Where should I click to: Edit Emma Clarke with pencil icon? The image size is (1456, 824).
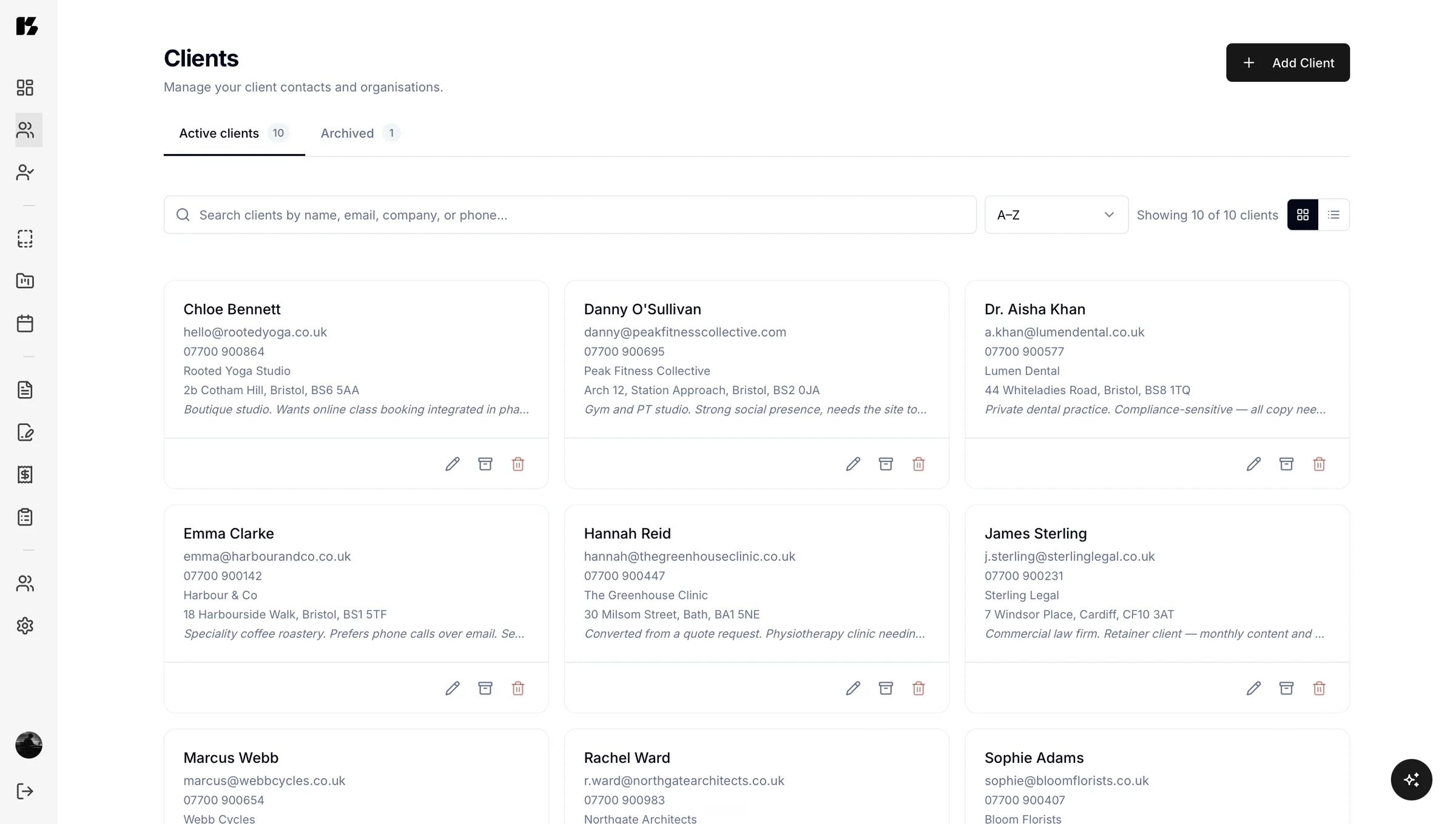click(x=453, y=688)
